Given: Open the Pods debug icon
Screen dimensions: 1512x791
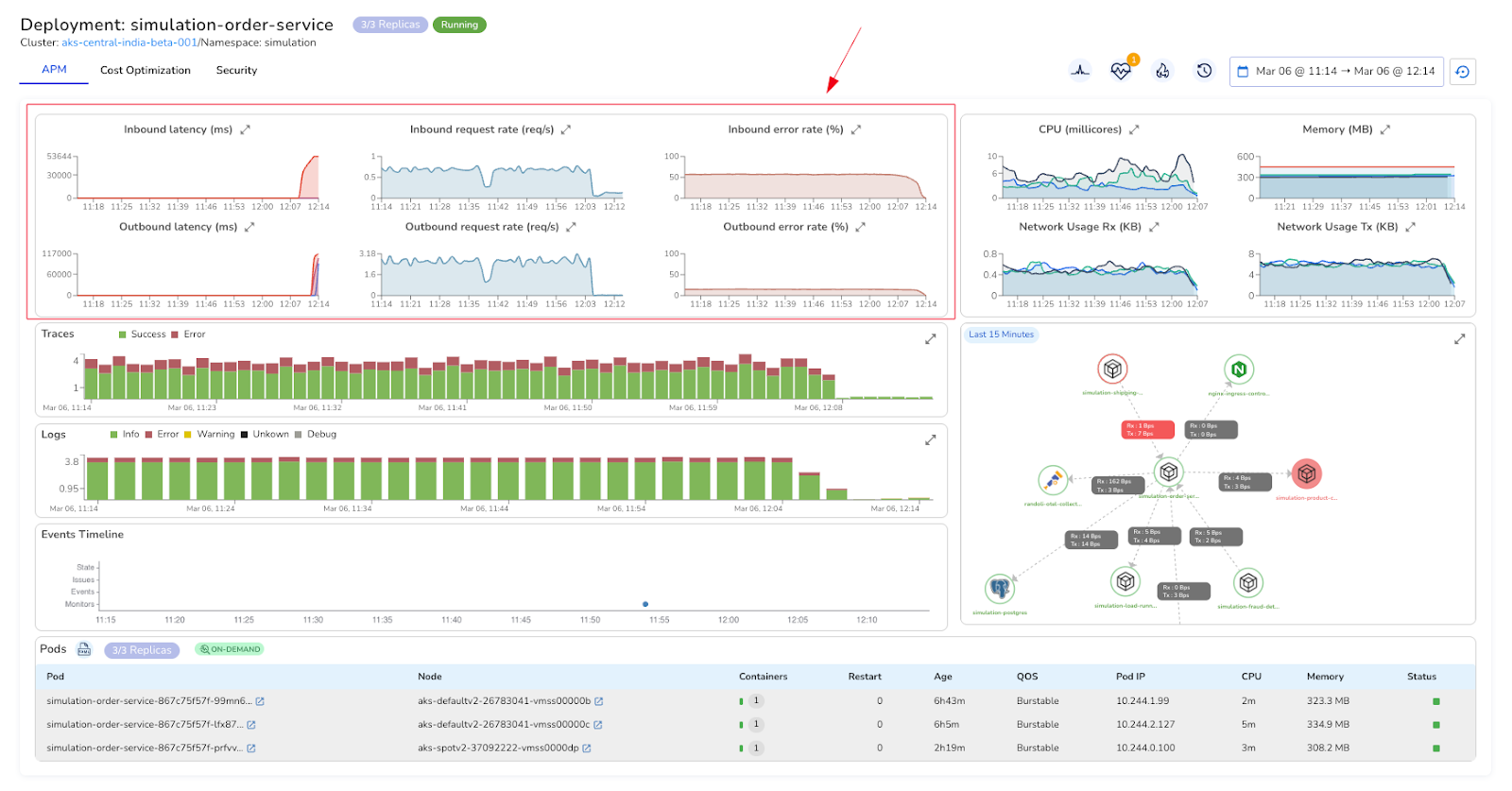Looking at the screenshot, I should coord(84,649).
